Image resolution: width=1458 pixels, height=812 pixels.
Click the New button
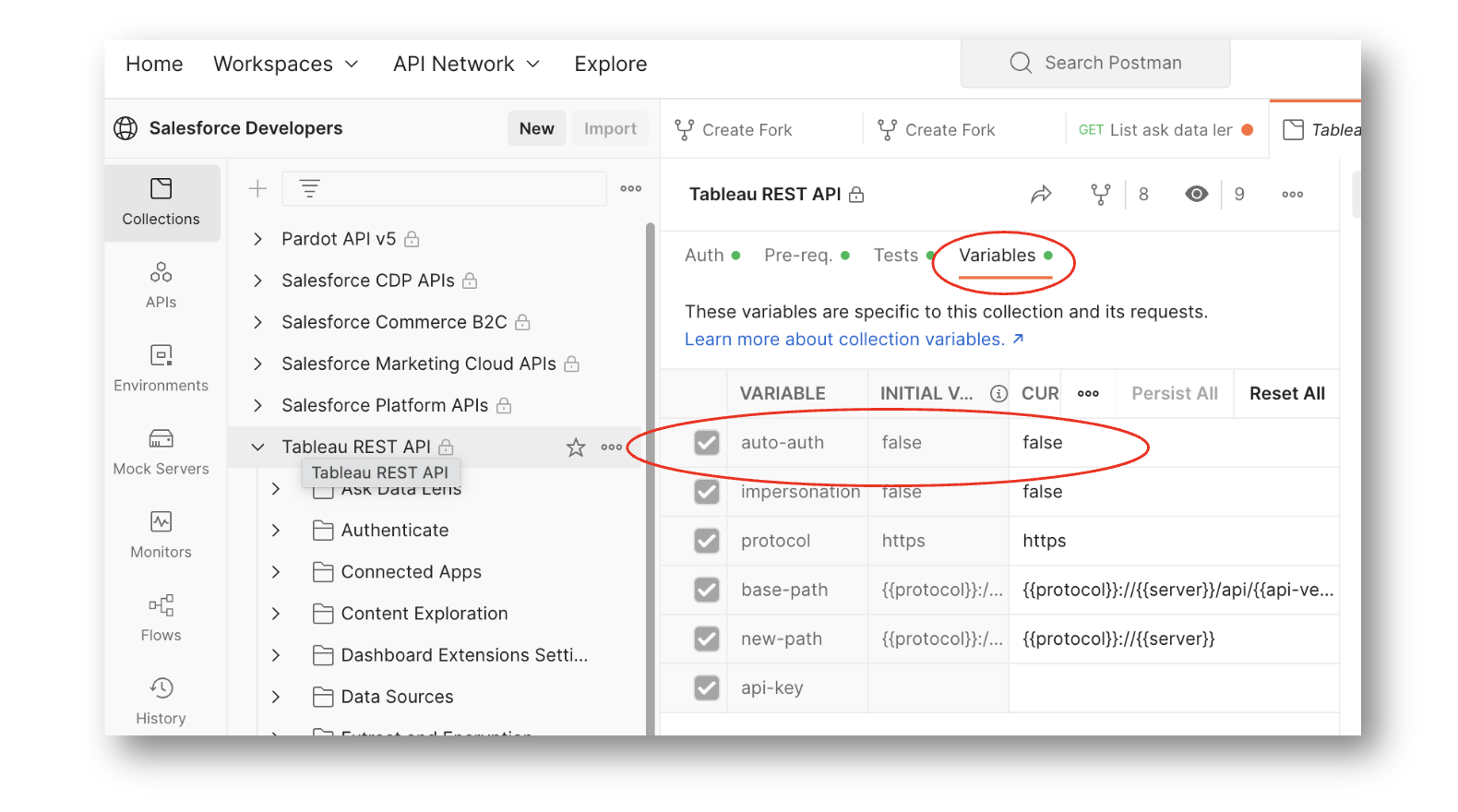(x=537, y=128)
